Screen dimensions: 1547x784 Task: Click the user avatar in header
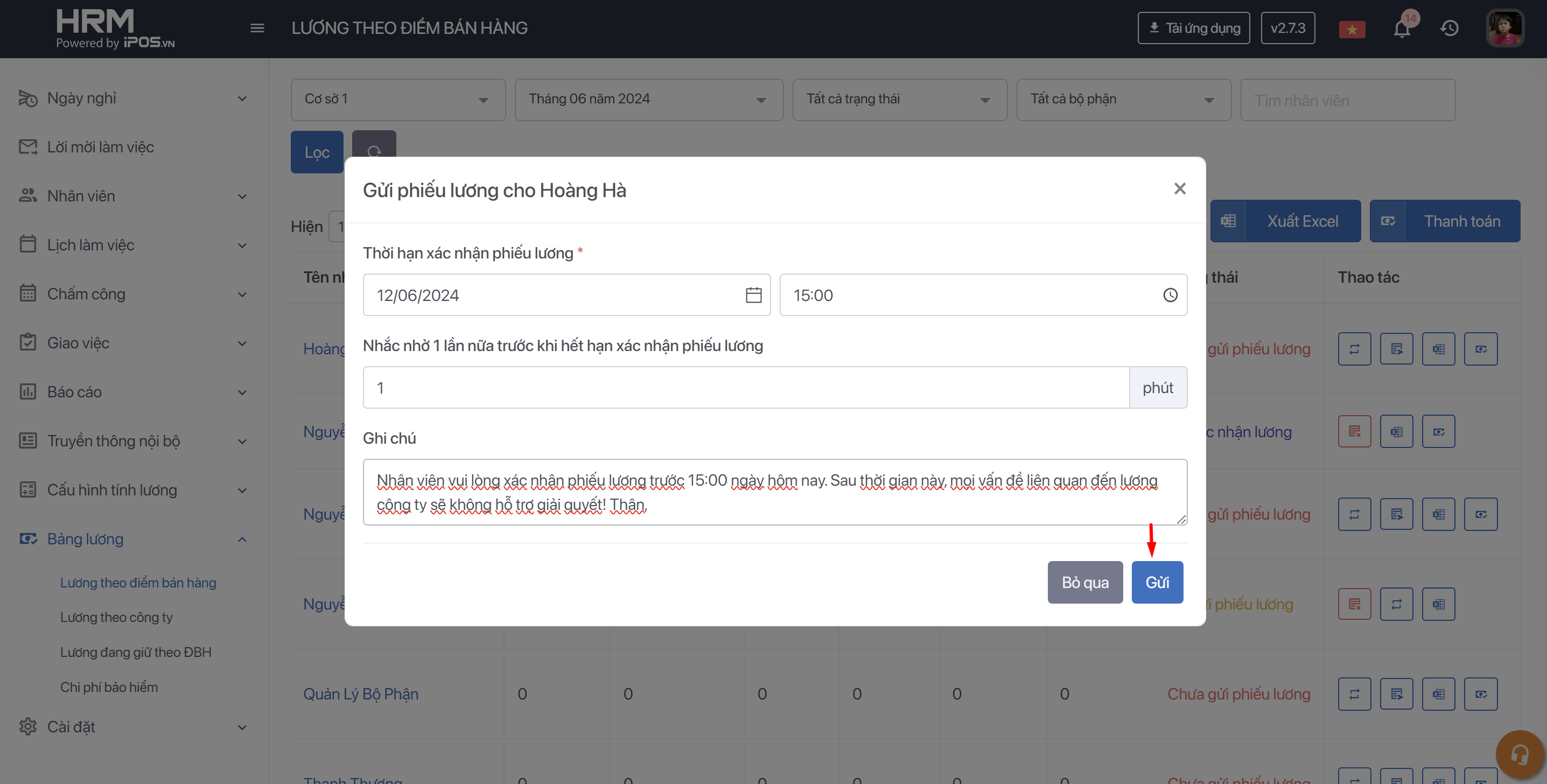1504,28
